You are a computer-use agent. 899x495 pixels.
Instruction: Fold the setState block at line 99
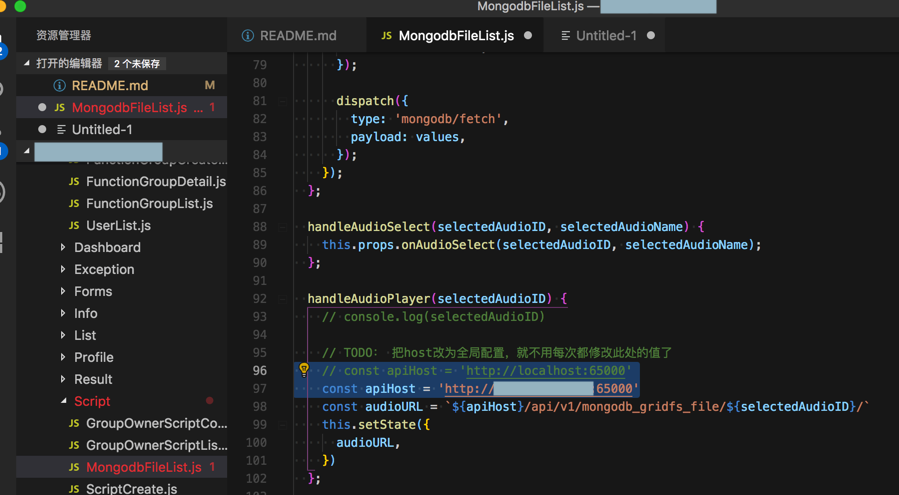[283, 424]
